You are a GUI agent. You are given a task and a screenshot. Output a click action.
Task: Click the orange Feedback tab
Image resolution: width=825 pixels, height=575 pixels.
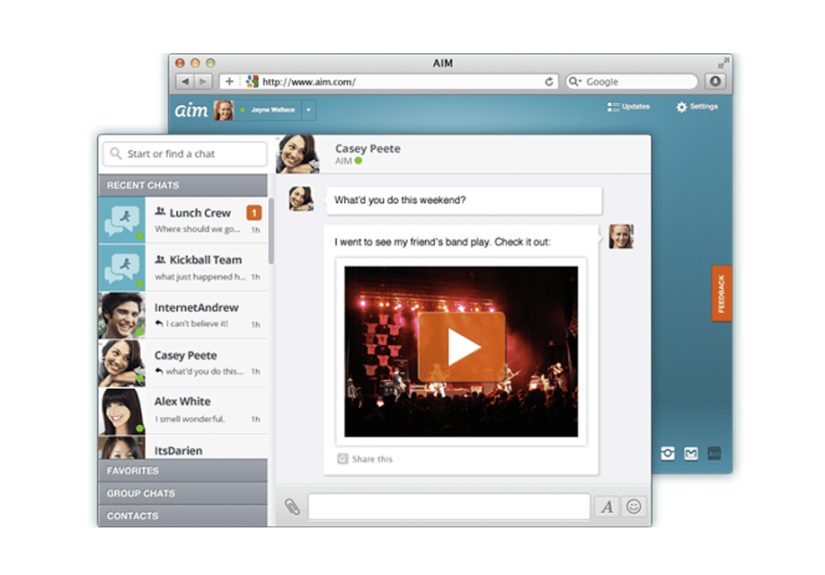click(721, 293)
